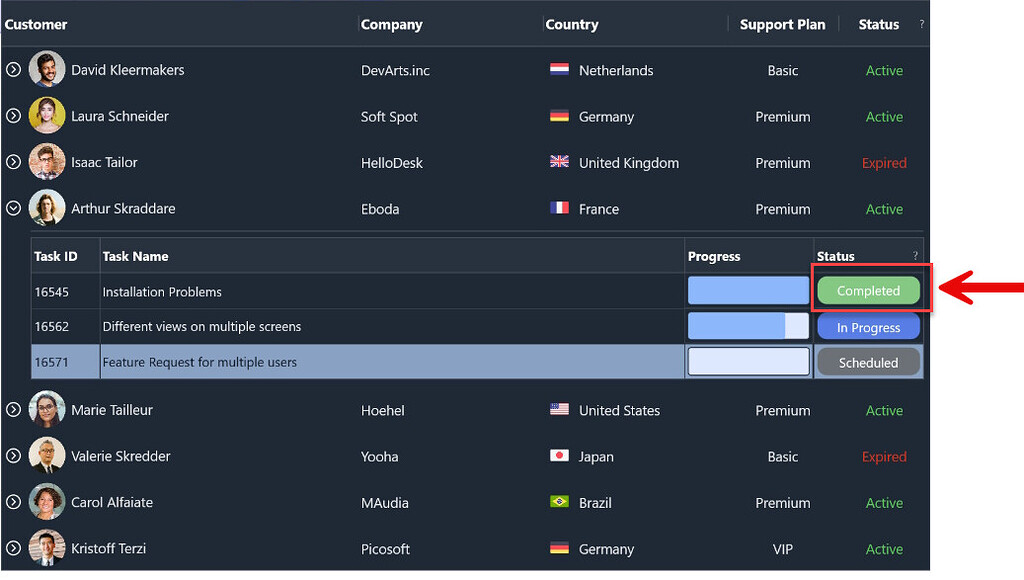Viewport: 1024px width, 580px height.
Task: Click the France flag icon
Action: (559, 208)
